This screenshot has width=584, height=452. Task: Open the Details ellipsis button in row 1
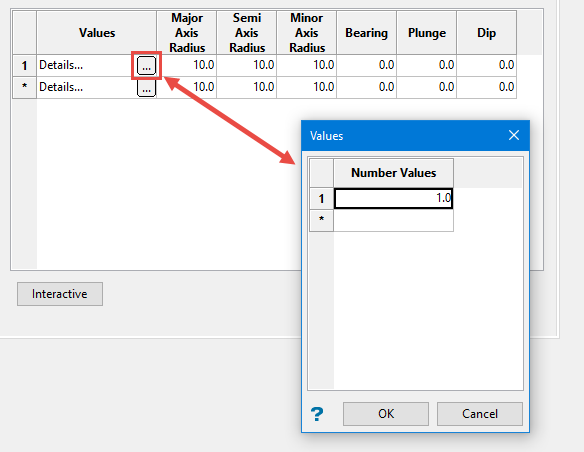tap(146, 66)
